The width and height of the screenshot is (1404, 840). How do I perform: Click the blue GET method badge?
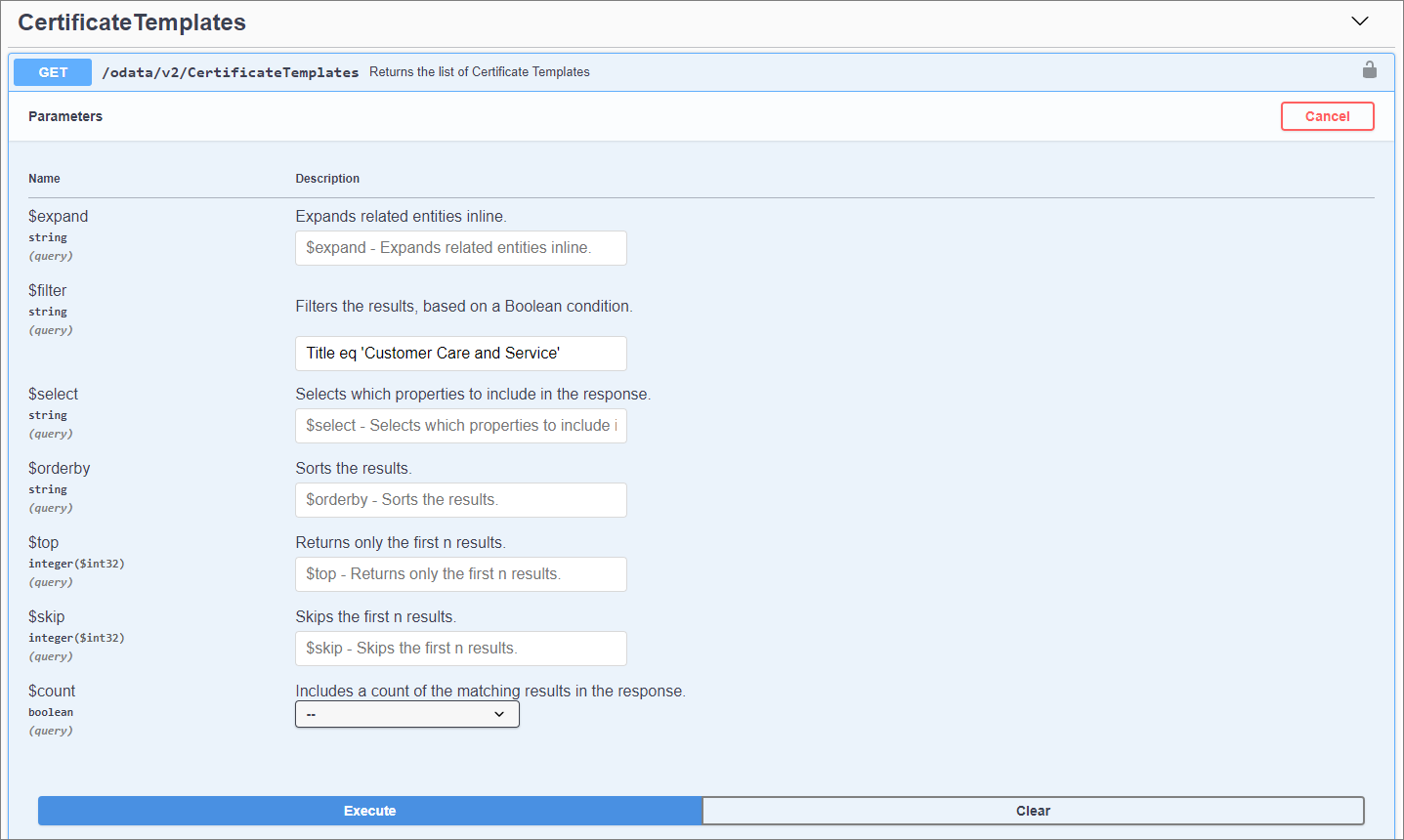tap(53, 72)
